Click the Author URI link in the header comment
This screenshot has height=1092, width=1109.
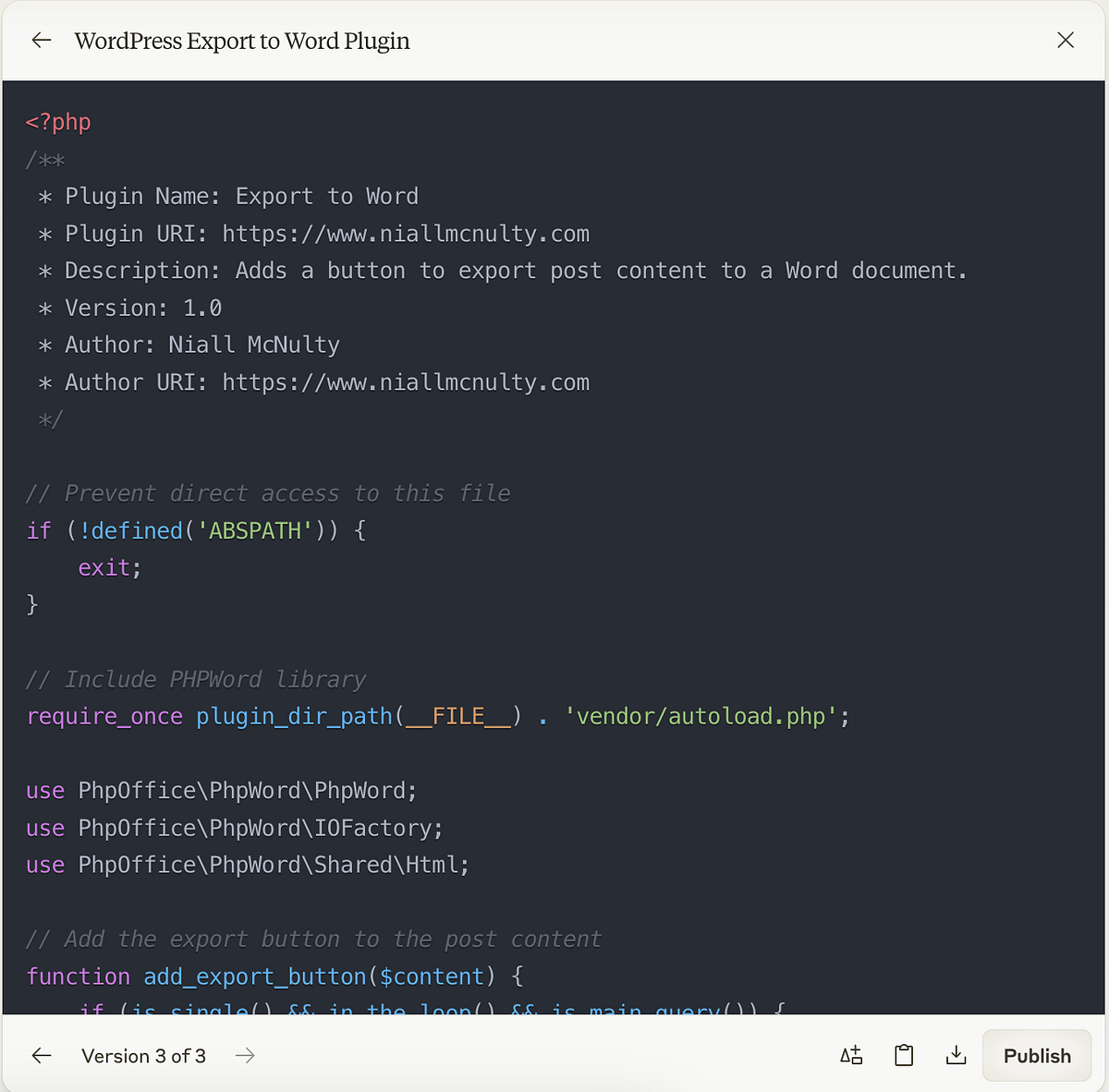click(405, 382)
